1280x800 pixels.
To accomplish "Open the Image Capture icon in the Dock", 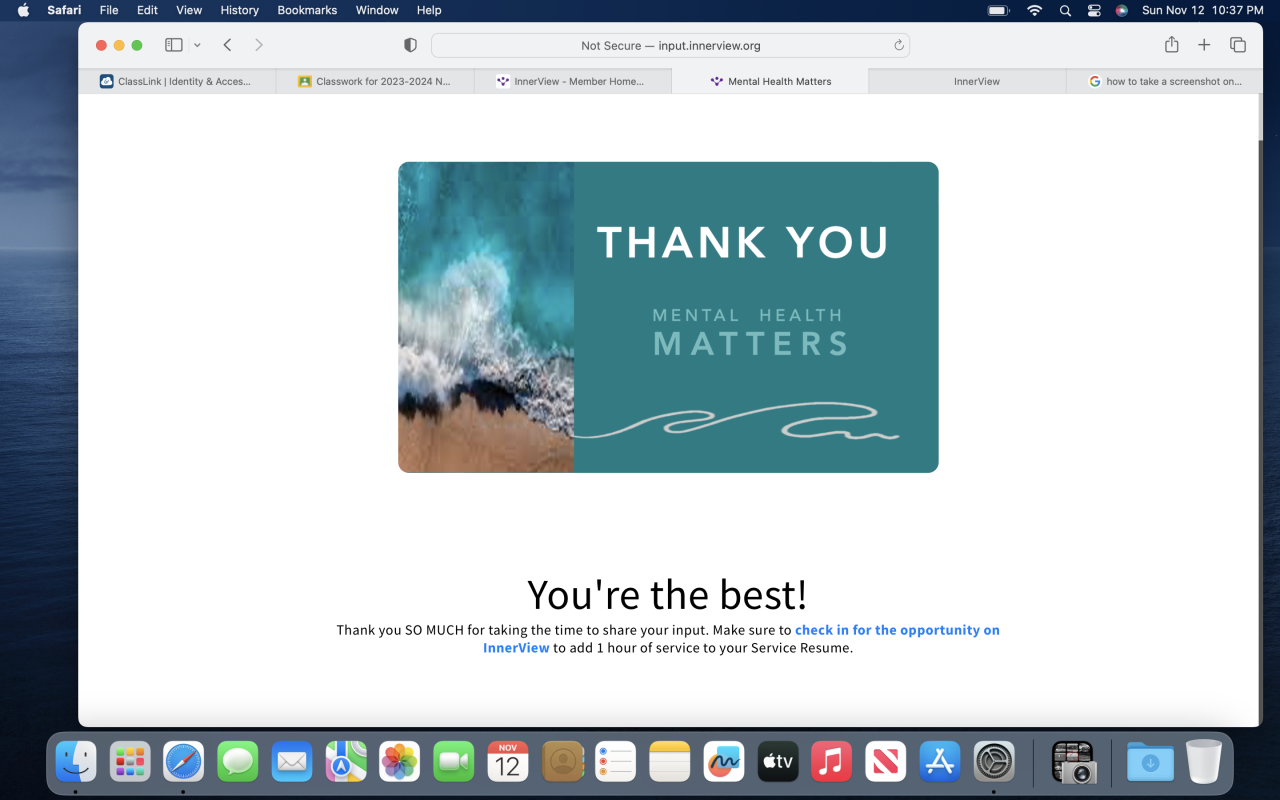I will 1074,762.
